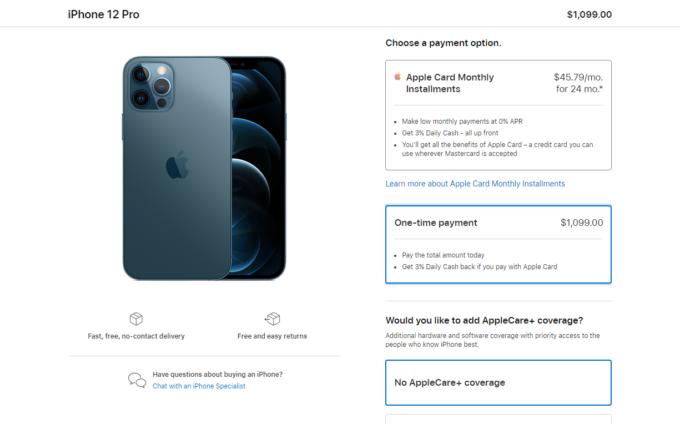Viewport: 680px width, 424px height.
Task: Select Apple Card Monthly Installments option
Action: point(498,115)
